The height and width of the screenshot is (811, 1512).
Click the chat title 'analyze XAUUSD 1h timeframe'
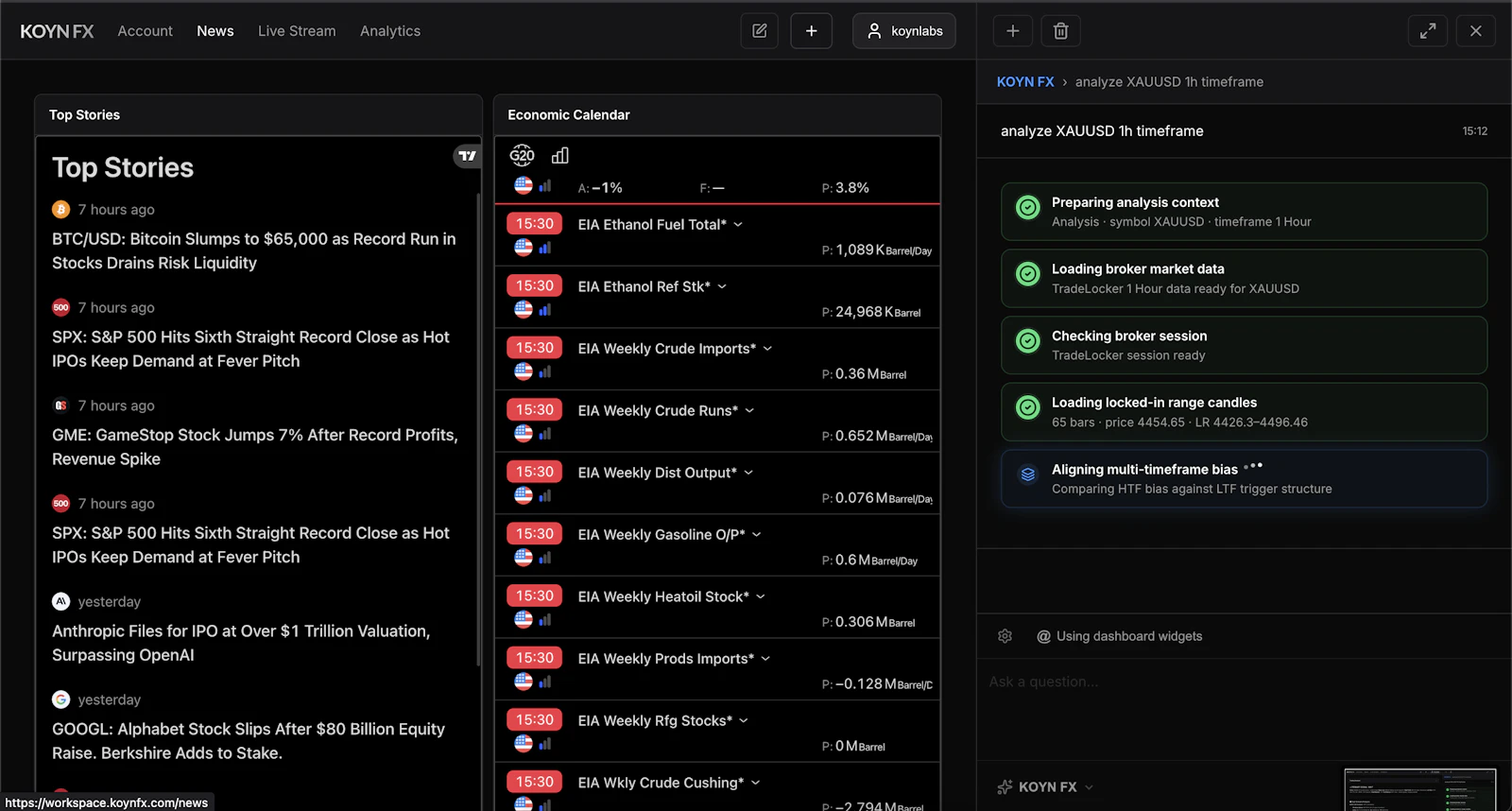tap(1102, 131)
